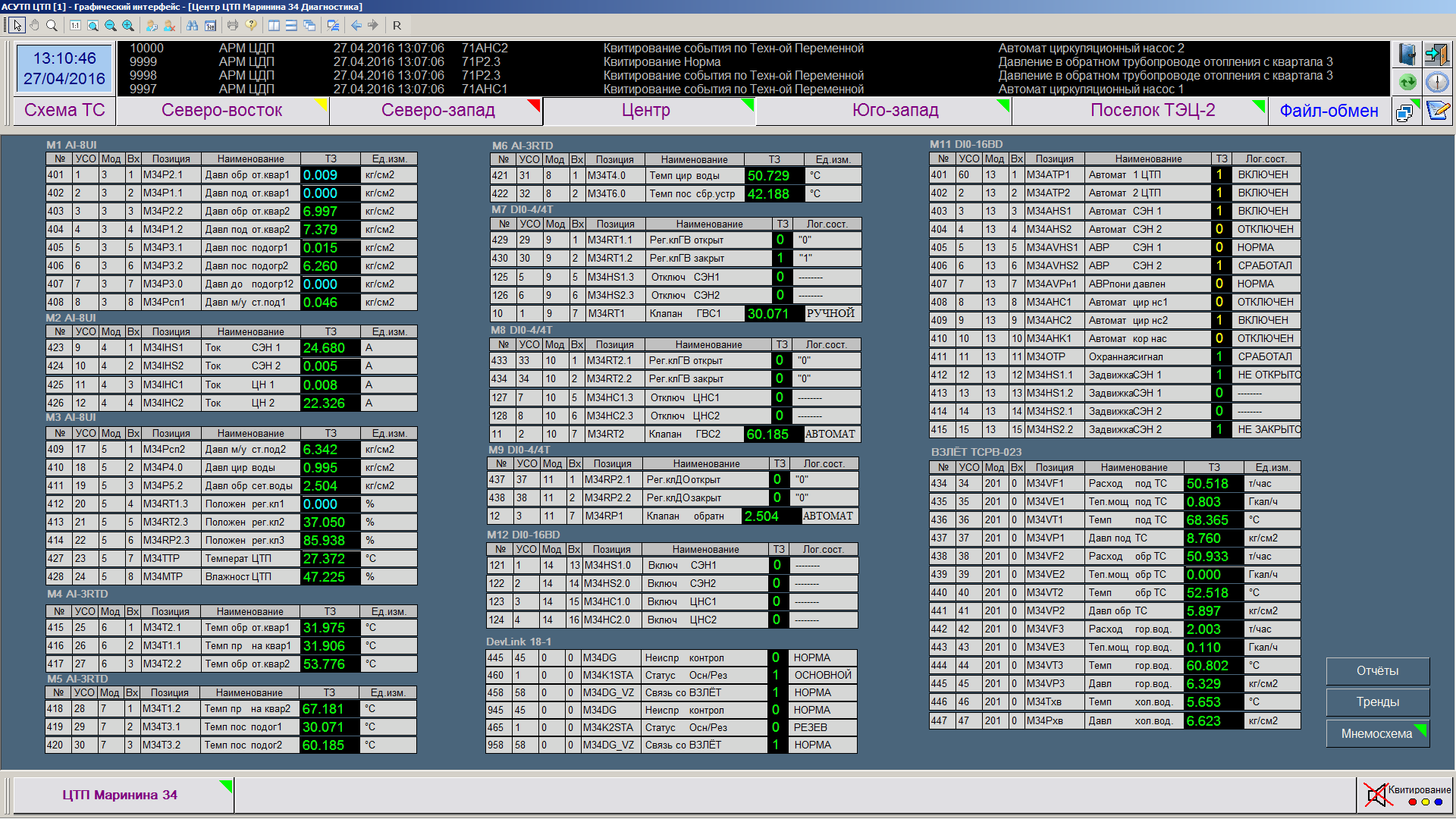The image size is (1456, 819).
Task: Click the zoom in magnifier
Action: [128, 25]
